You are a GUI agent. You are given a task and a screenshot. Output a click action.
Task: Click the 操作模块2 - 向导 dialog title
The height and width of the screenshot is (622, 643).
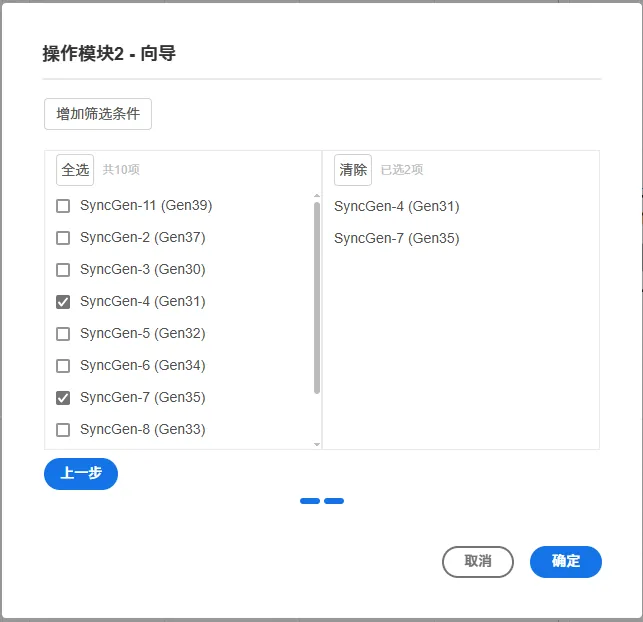(109, 54)
